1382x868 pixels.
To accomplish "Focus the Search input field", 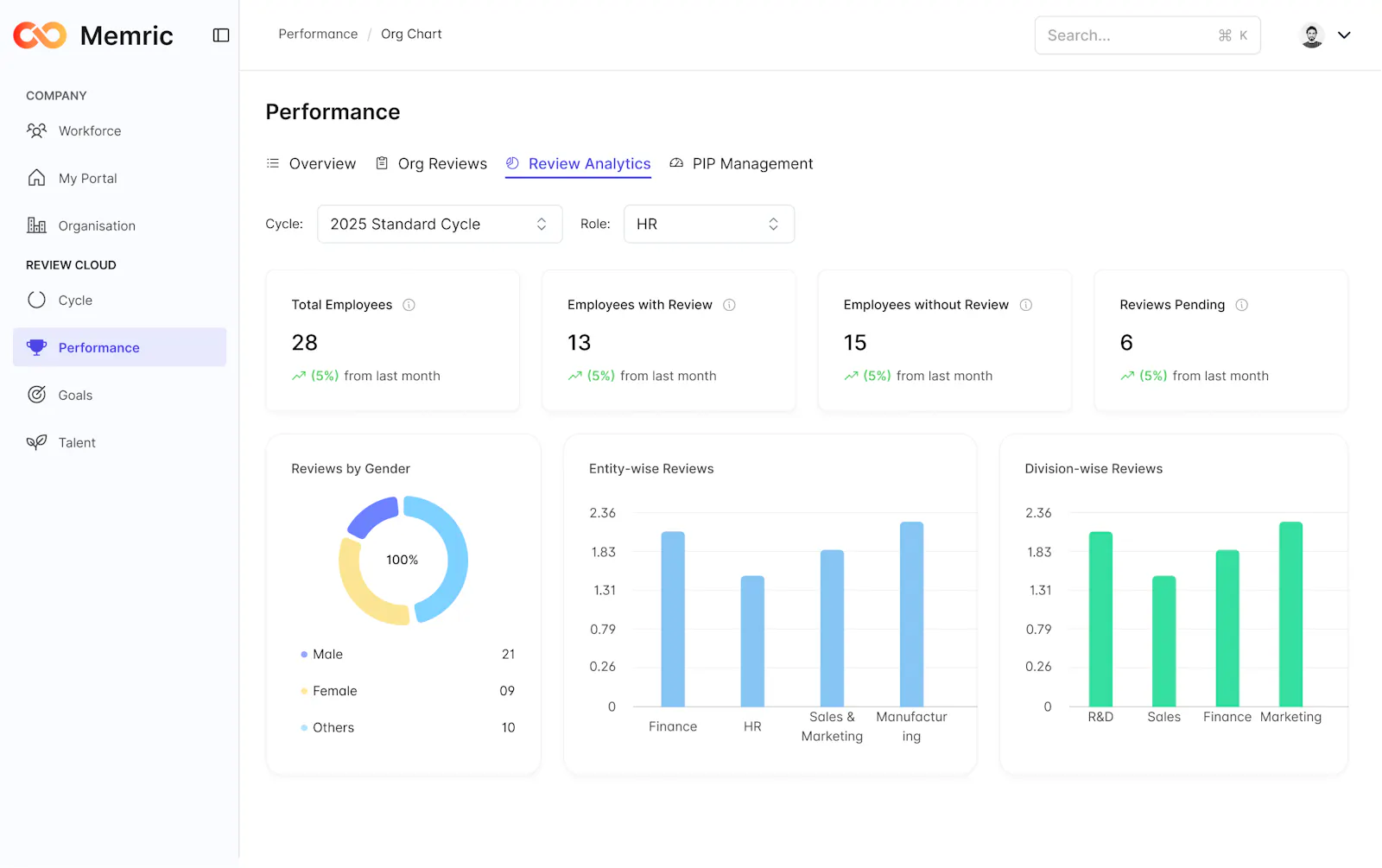I will (1148, 35).
